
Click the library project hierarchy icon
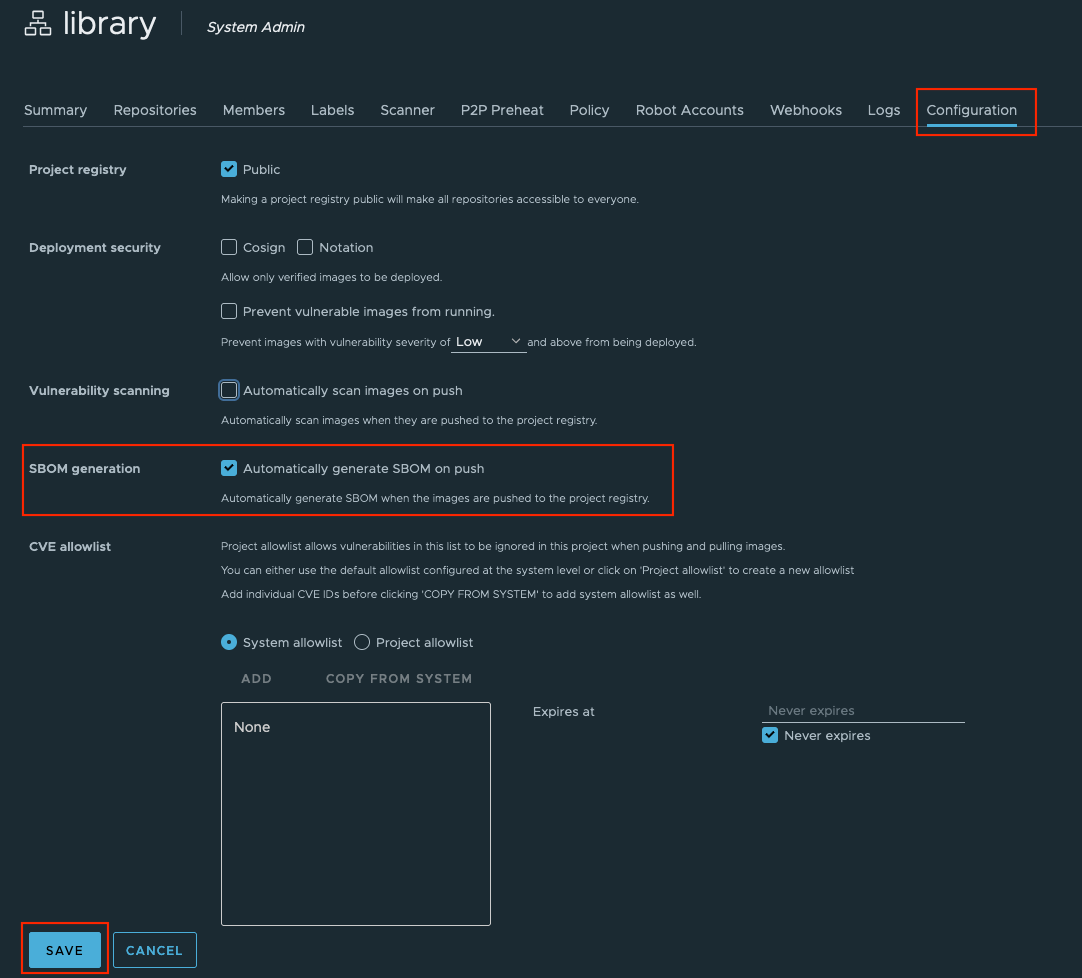pos(36,22)
